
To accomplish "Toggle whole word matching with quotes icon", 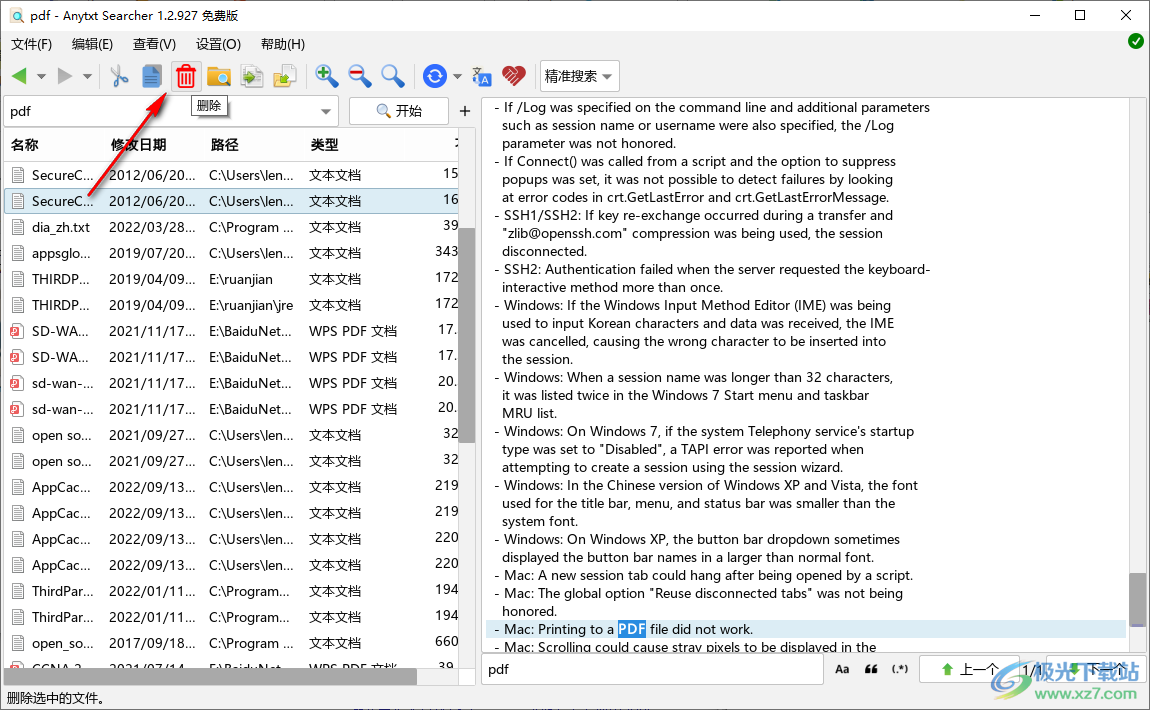I will click(x=869, y=668).
